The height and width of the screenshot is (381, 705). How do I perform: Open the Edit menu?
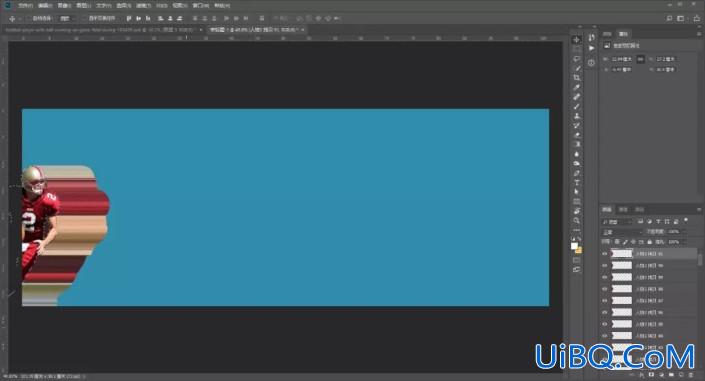[45, 5]
